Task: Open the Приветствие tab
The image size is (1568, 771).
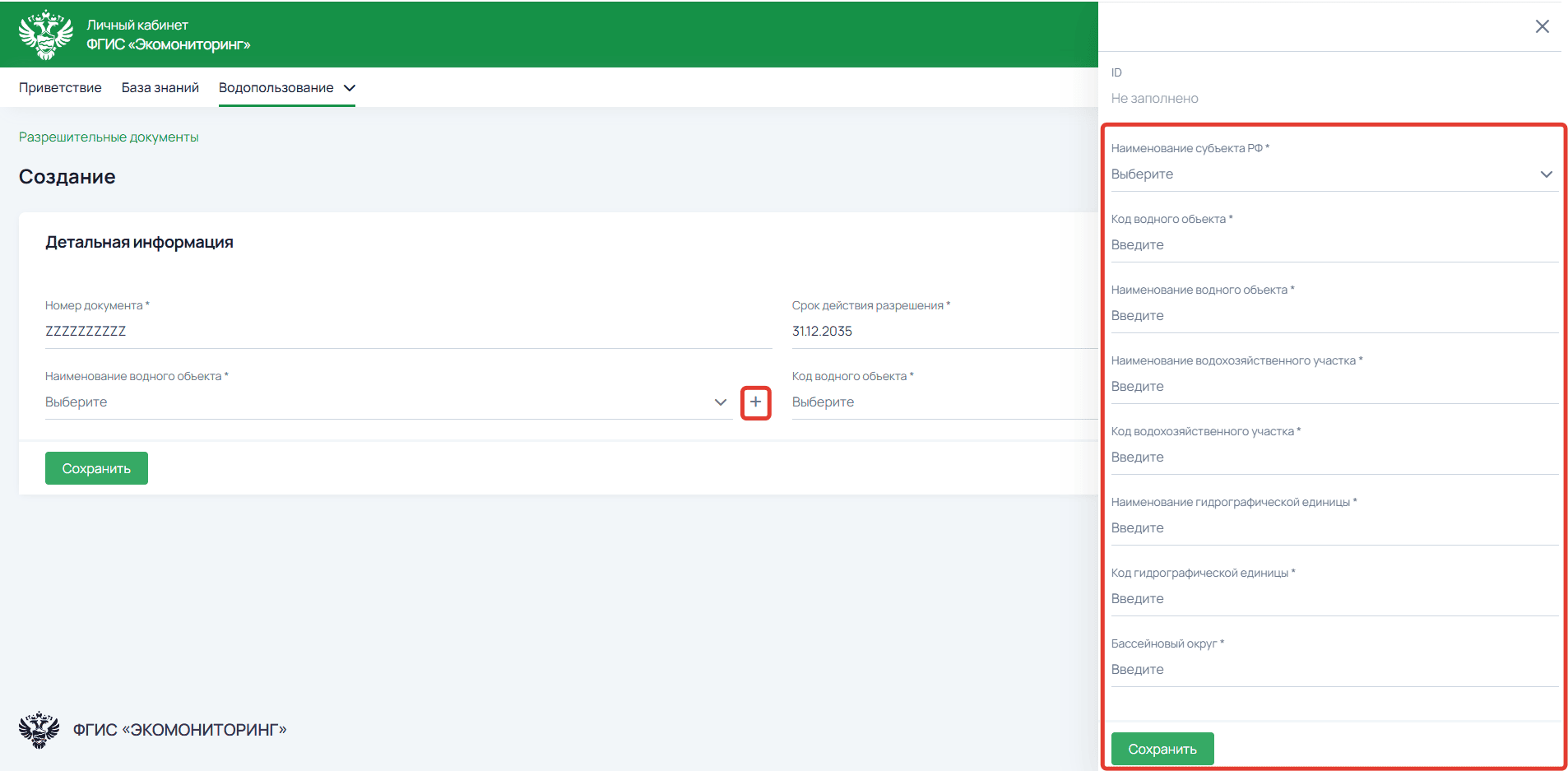Action: (x=60, y=88)
